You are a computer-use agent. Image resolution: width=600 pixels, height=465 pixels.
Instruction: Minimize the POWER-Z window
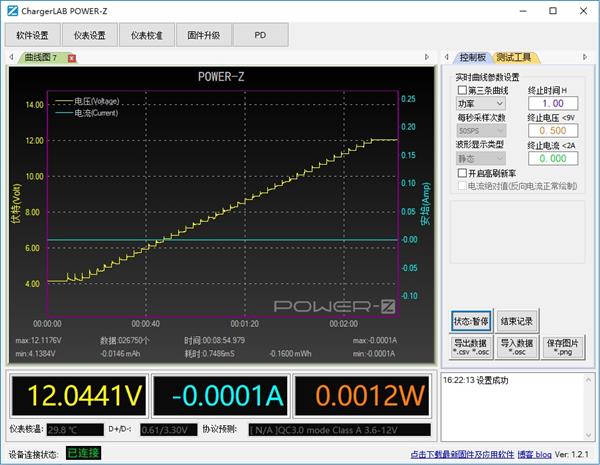(x=523, y=11)
